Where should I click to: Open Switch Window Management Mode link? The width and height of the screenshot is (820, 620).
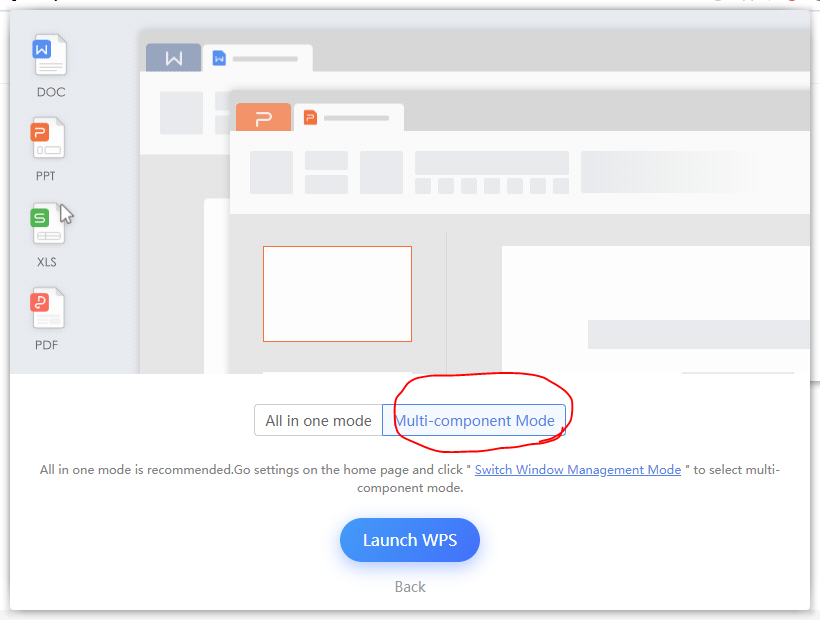coord(577,469)
